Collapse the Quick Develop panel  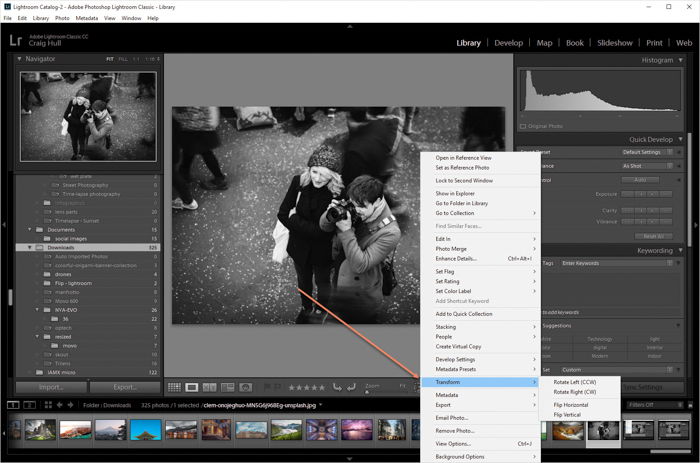point(680,139)
